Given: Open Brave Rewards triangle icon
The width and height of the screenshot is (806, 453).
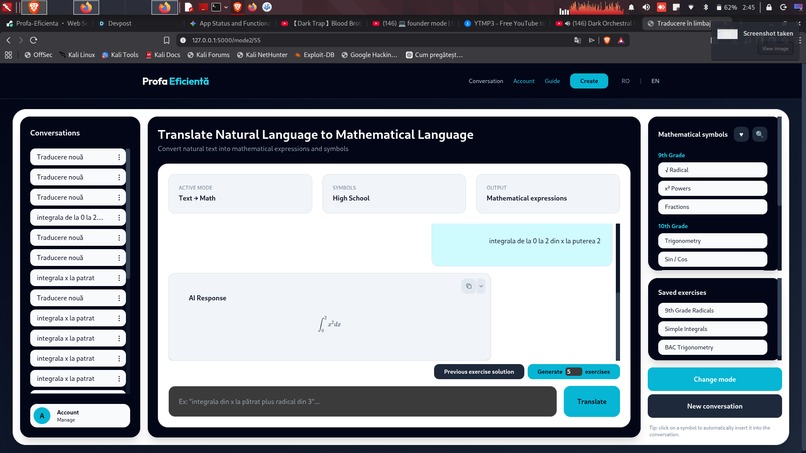Looking at the screenshot, I should click(x=621, y=40).
